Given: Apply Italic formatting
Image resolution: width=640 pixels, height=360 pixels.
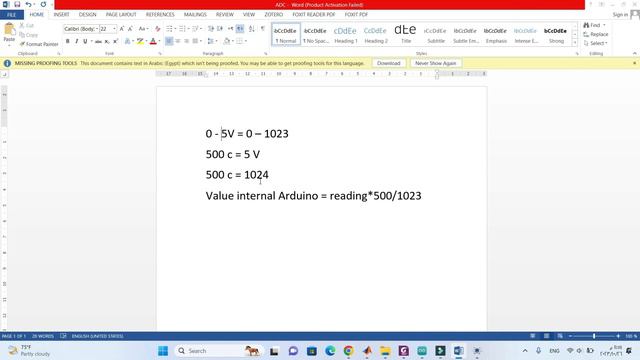Looking at the screenshot, I should 76,41.
